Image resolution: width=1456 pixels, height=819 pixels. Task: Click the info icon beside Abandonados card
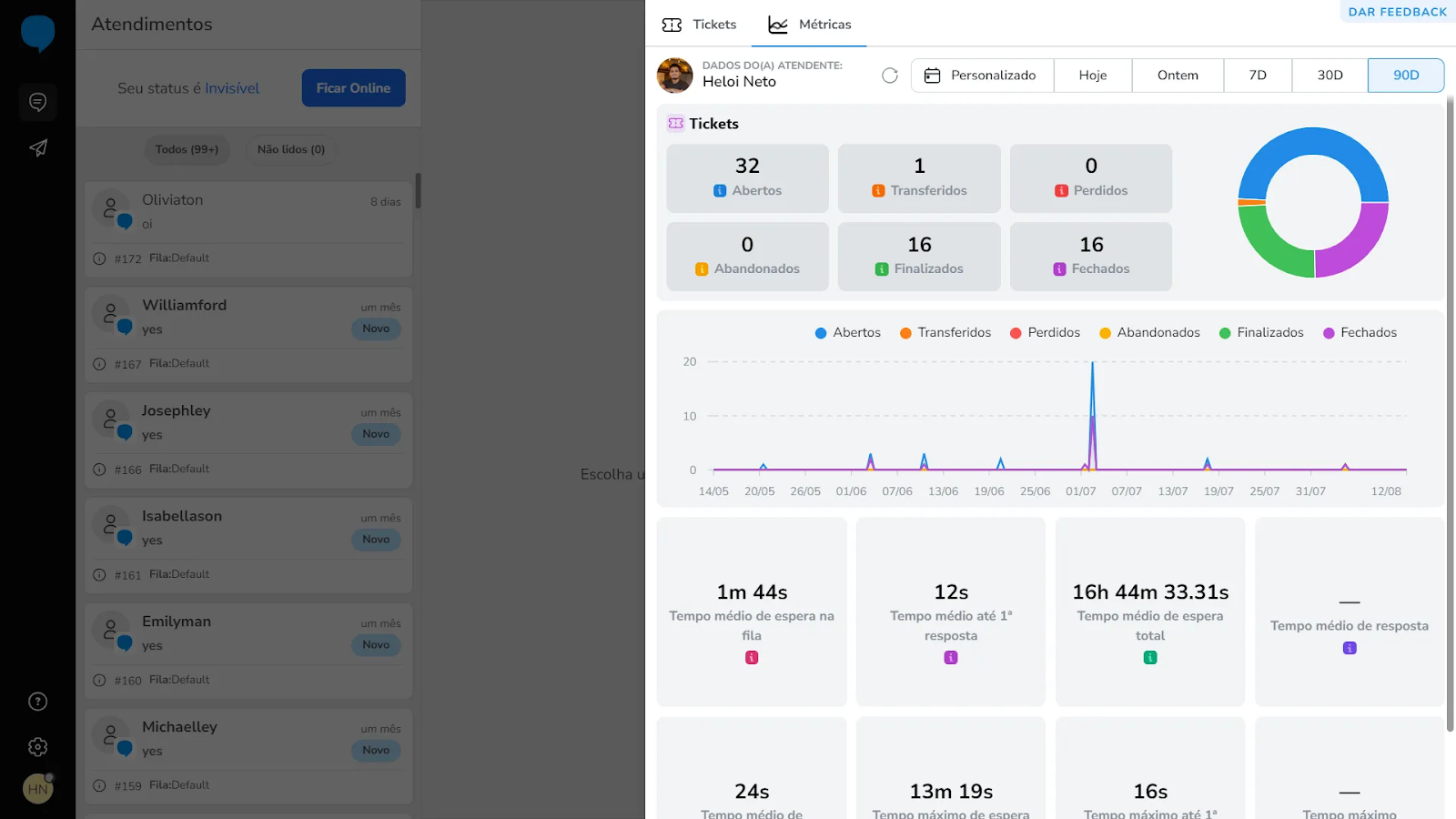coord(702,269)
